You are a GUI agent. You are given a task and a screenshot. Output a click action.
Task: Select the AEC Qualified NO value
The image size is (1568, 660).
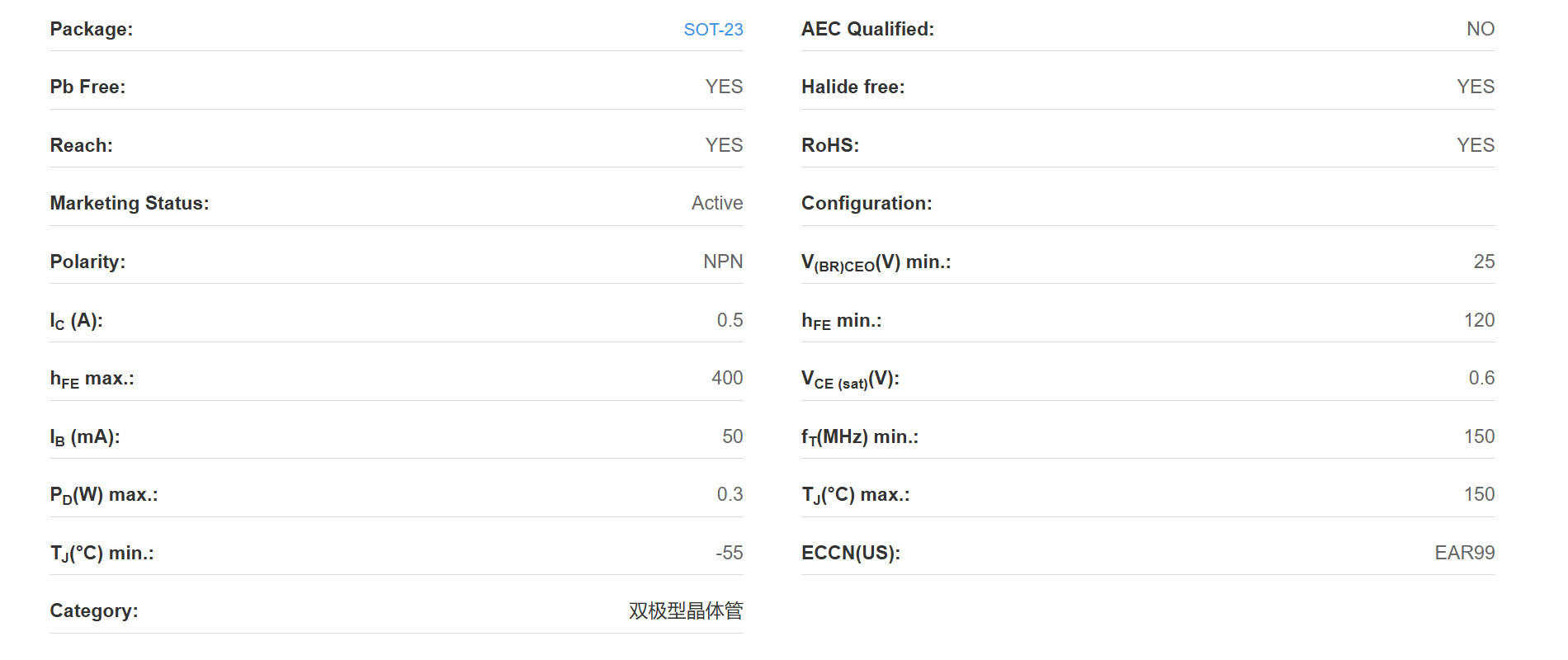tap(1481, 30)
